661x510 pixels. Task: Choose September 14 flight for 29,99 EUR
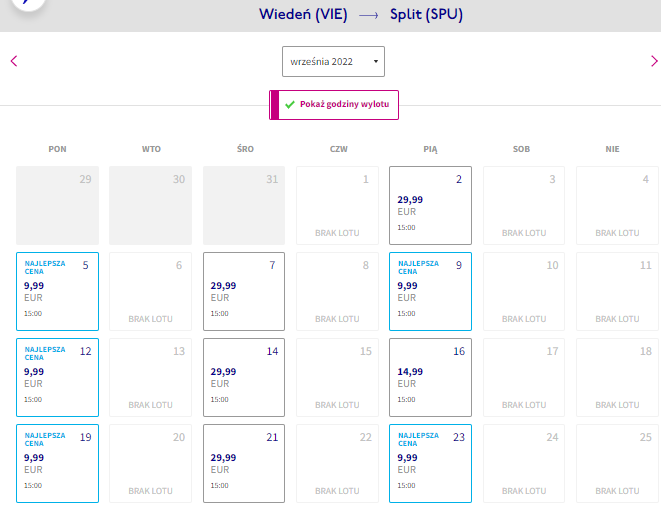(244, 377)
